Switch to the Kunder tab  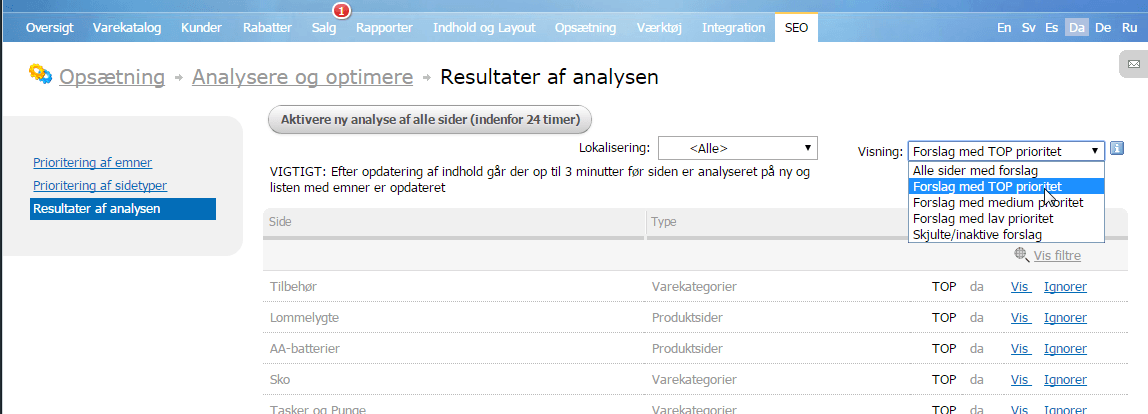[202, 28]
